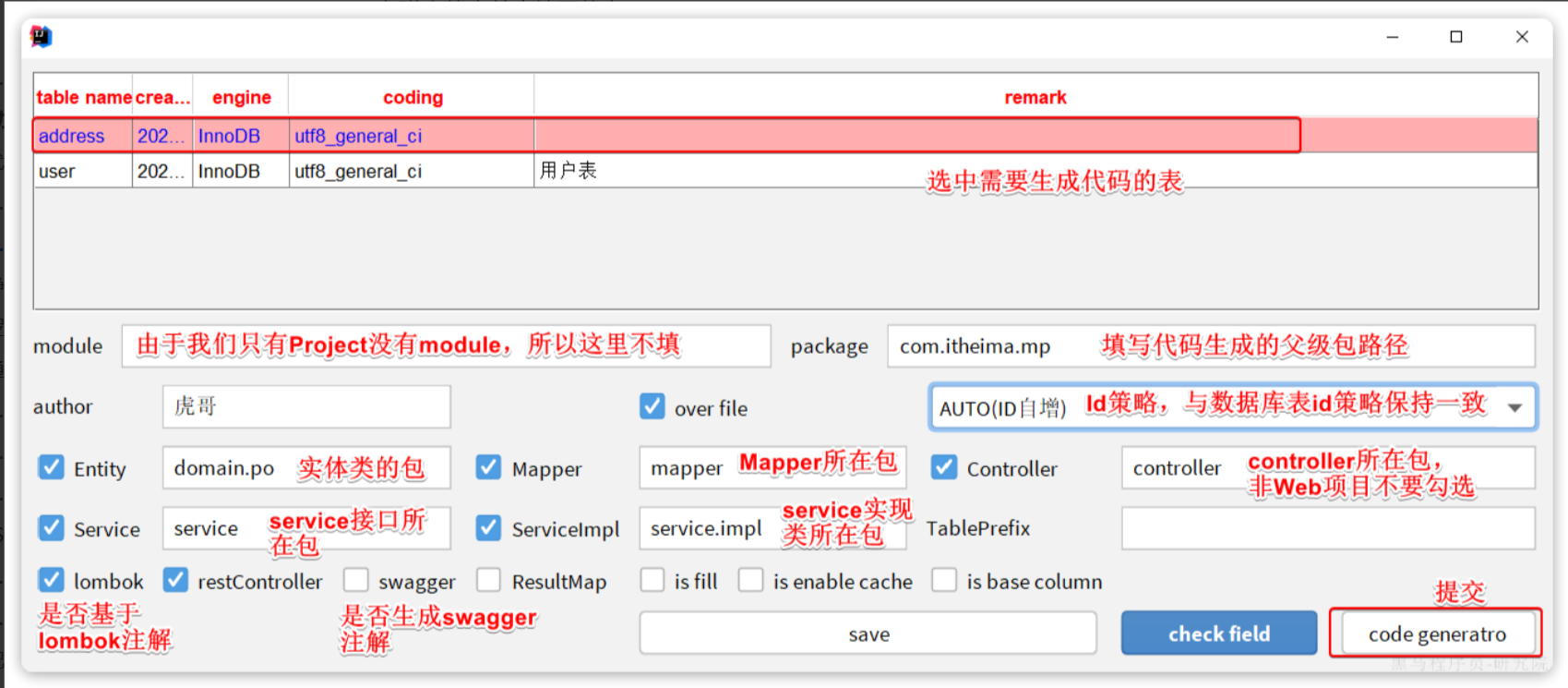Maximize the dialog window
The width and height of the screenshot is (1568, 688).
1456,37
